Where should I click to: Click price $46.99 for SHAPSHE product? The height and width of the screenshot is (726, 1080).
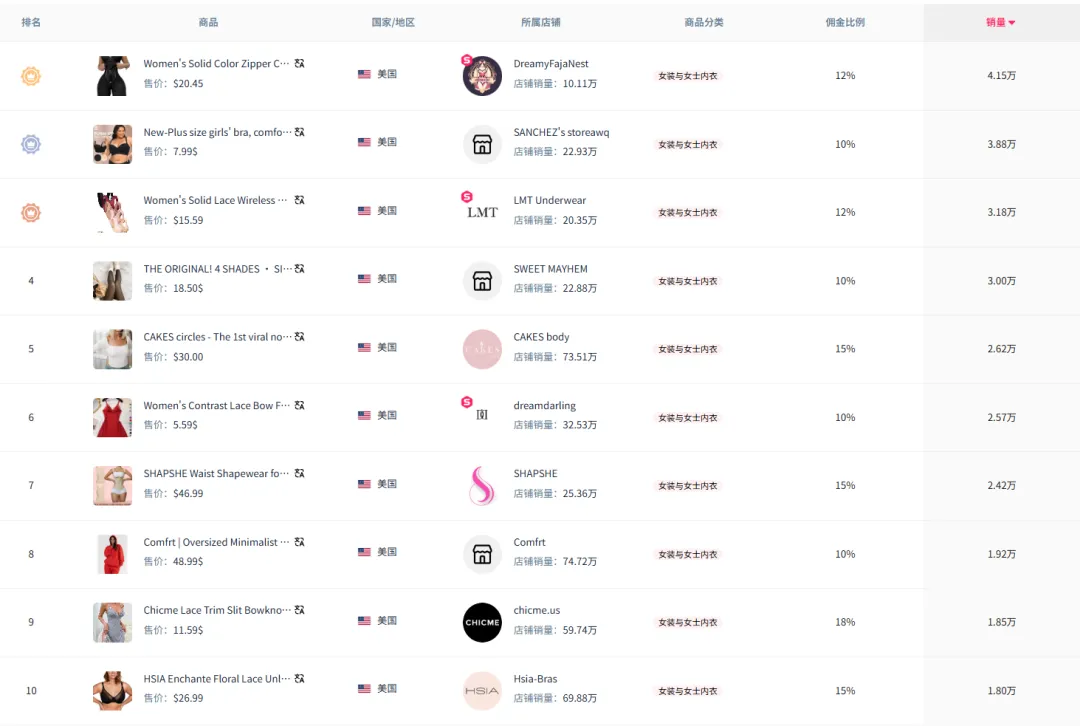coord(188,493)
